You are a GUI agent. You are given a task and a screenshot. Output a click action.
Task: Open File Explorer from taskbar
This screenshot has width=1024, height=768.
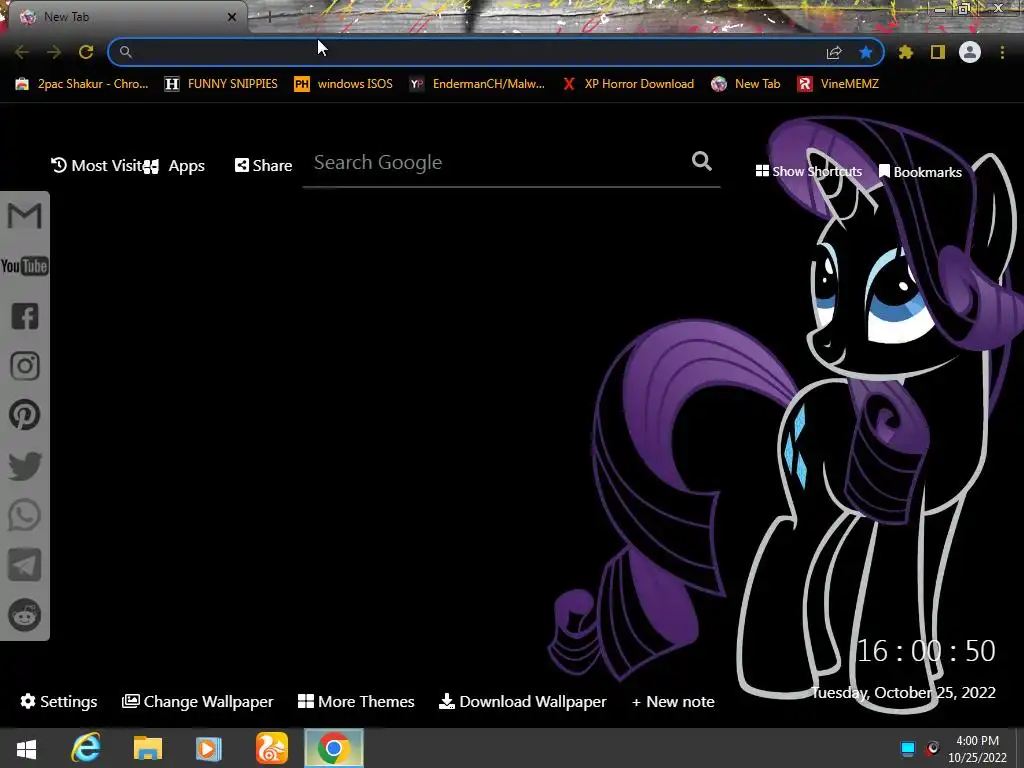[148, 748]
